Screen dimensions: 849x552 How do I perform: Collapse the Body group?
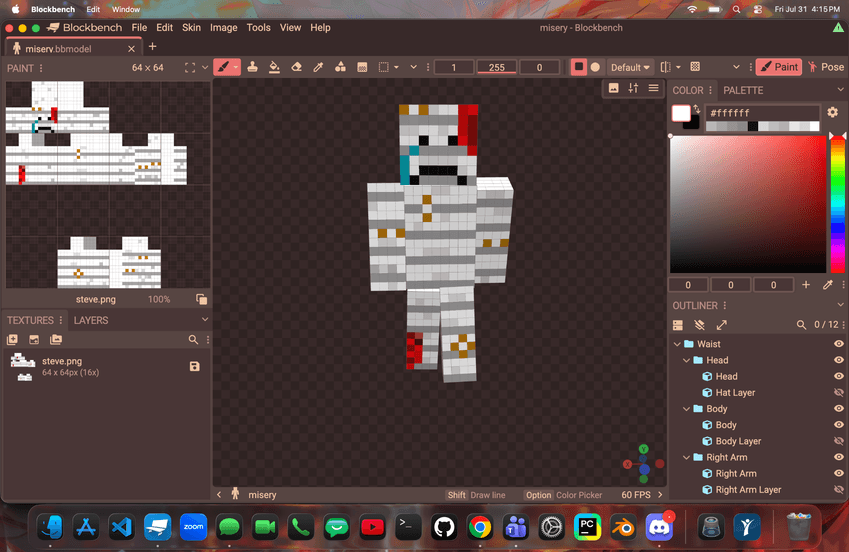(687, 409)
